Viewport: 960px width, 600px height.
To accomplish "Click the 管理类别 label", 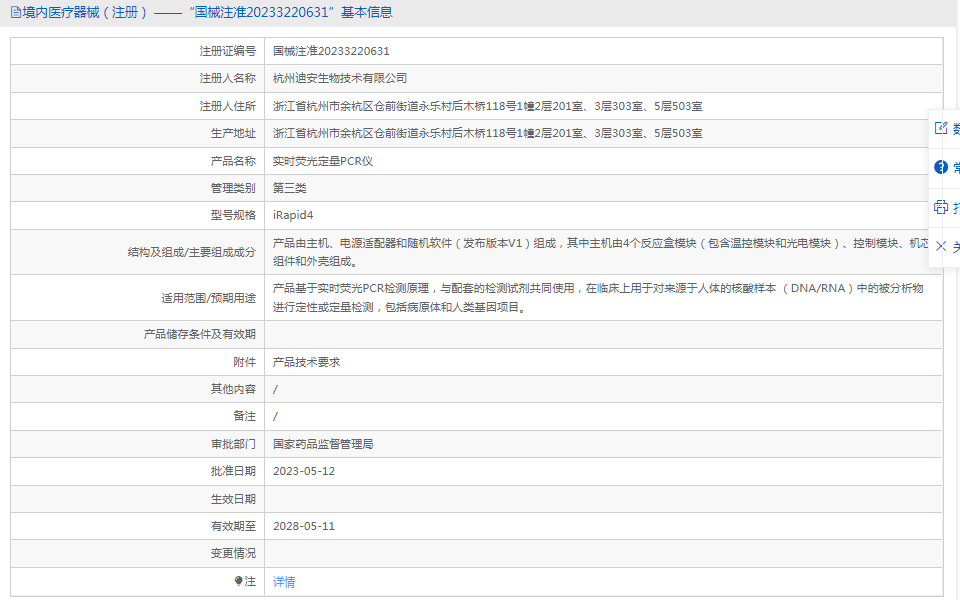I will pos(233,189).
